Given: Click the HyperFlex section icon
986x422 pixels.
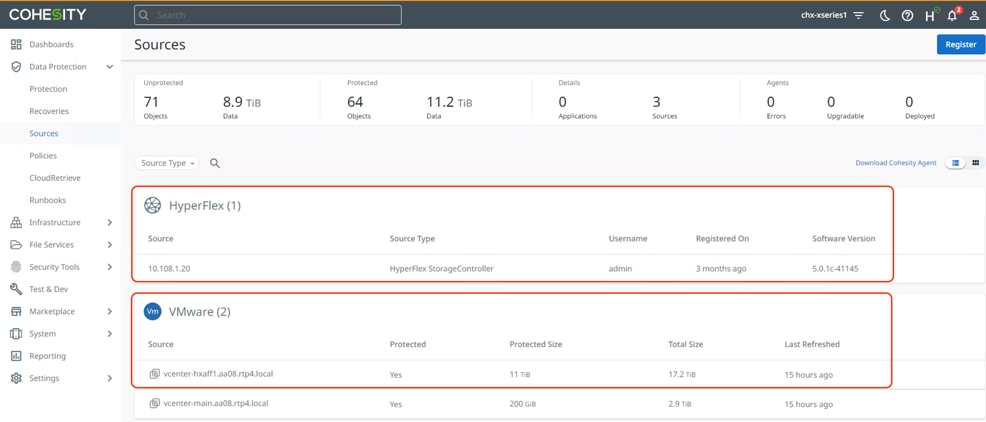Looking at the screenshot, I should click(x=153, y=205).
